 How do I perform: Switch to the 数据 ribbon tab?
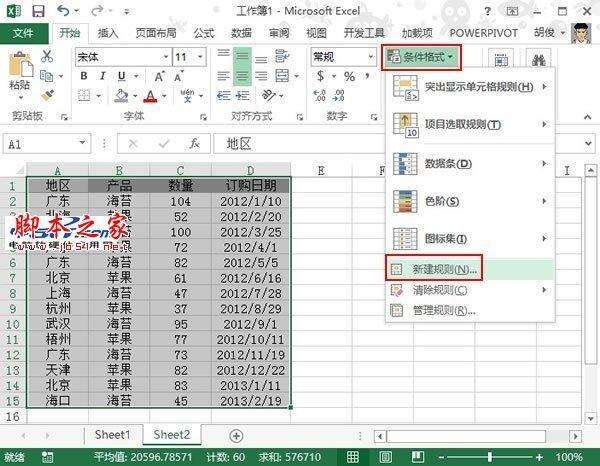click(241, 33)
